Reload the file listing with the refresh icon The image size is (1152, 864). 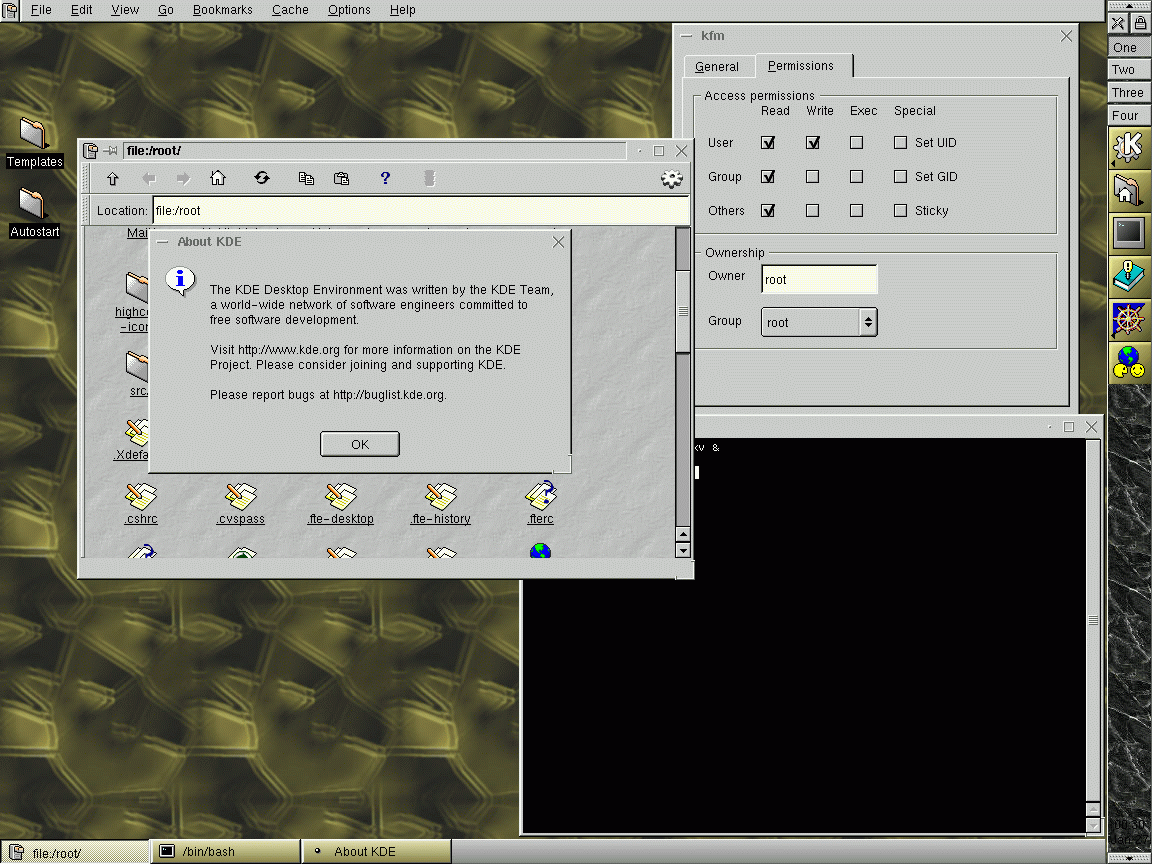click(262, 178)
